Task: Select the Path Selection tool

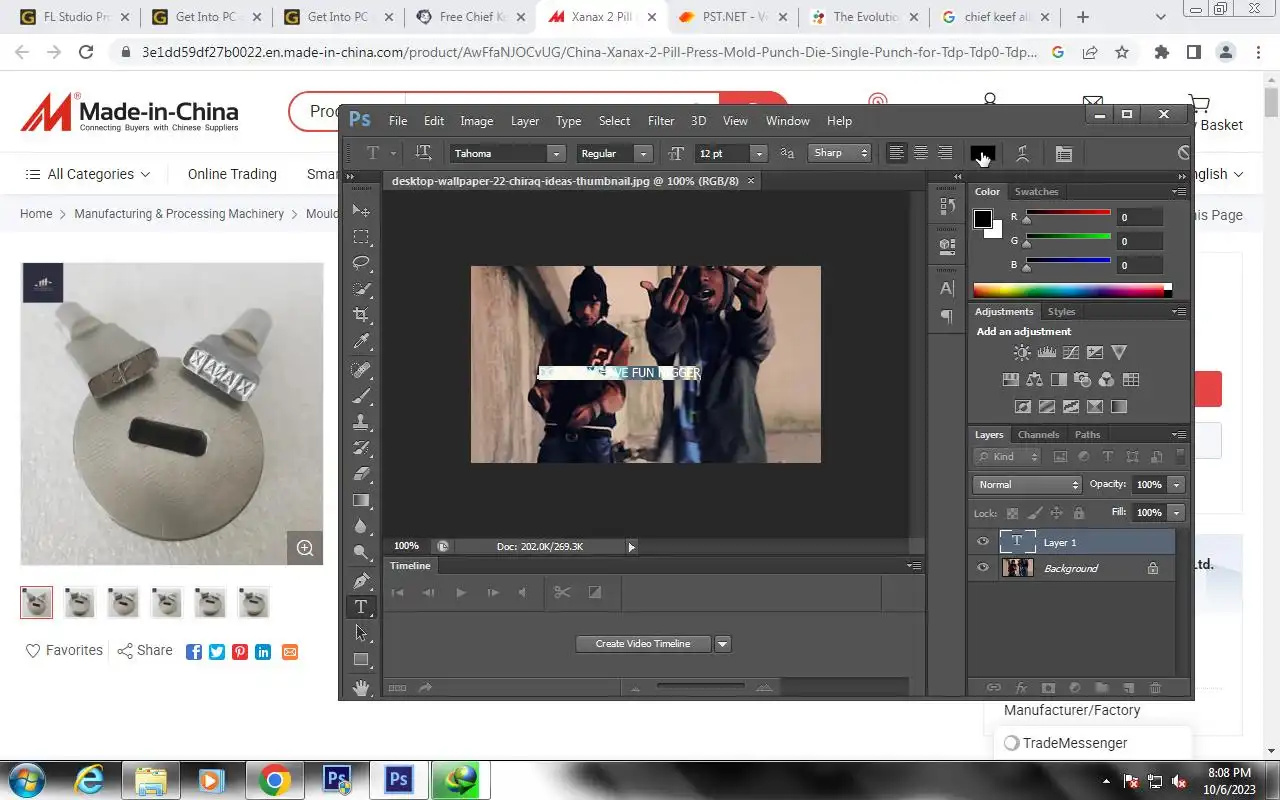Action: [361, 633]
